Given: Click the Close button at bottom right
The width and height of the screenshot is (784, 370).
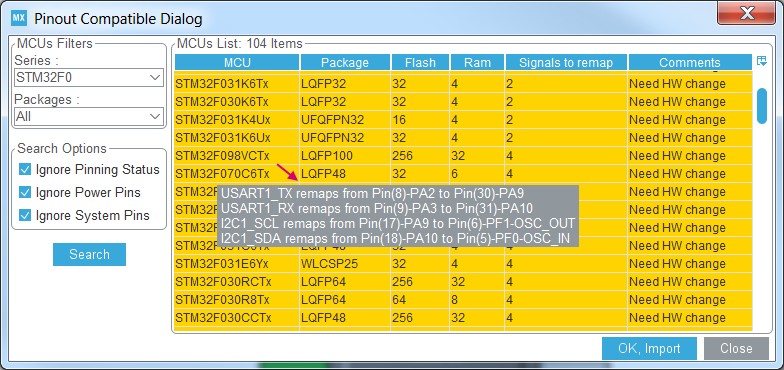Looking at the screenshot, I should tap(736, 348).
